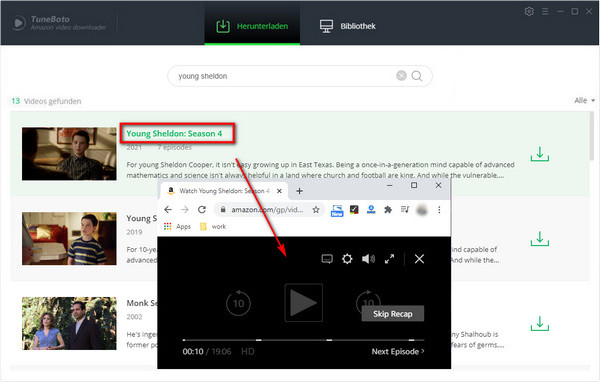Image resolution: width=600 pixels, height=382 pixels.
Task: Click the HD quality label in player
Action: click(x=248, y=351)
